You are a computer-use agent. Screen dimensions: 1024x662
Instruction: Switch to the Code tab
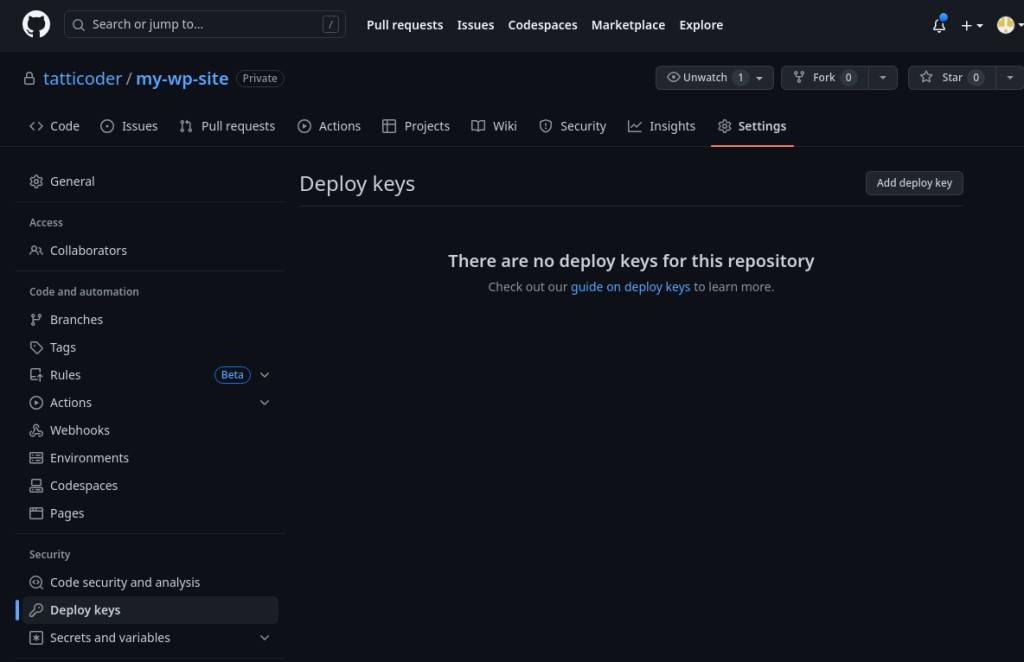(x=54, y=126)
